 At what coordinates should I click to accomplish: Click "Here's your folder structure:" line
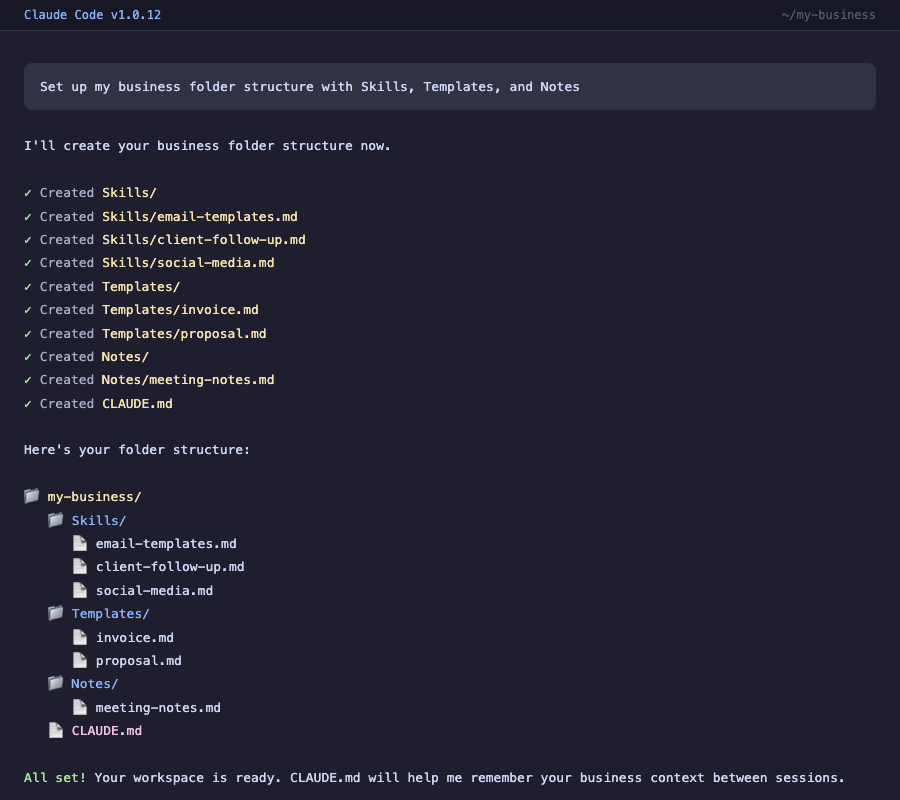[x=137, y=450]
